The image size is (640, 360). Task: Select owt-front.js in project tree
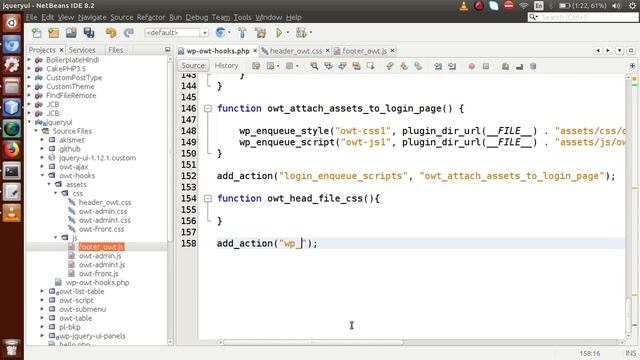[99, 273]
